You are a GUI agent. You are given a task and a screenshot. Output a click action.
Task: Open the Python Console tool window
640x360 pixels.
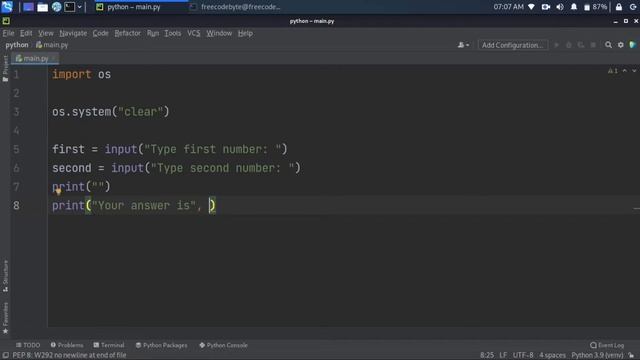click(x=223, y=345)
